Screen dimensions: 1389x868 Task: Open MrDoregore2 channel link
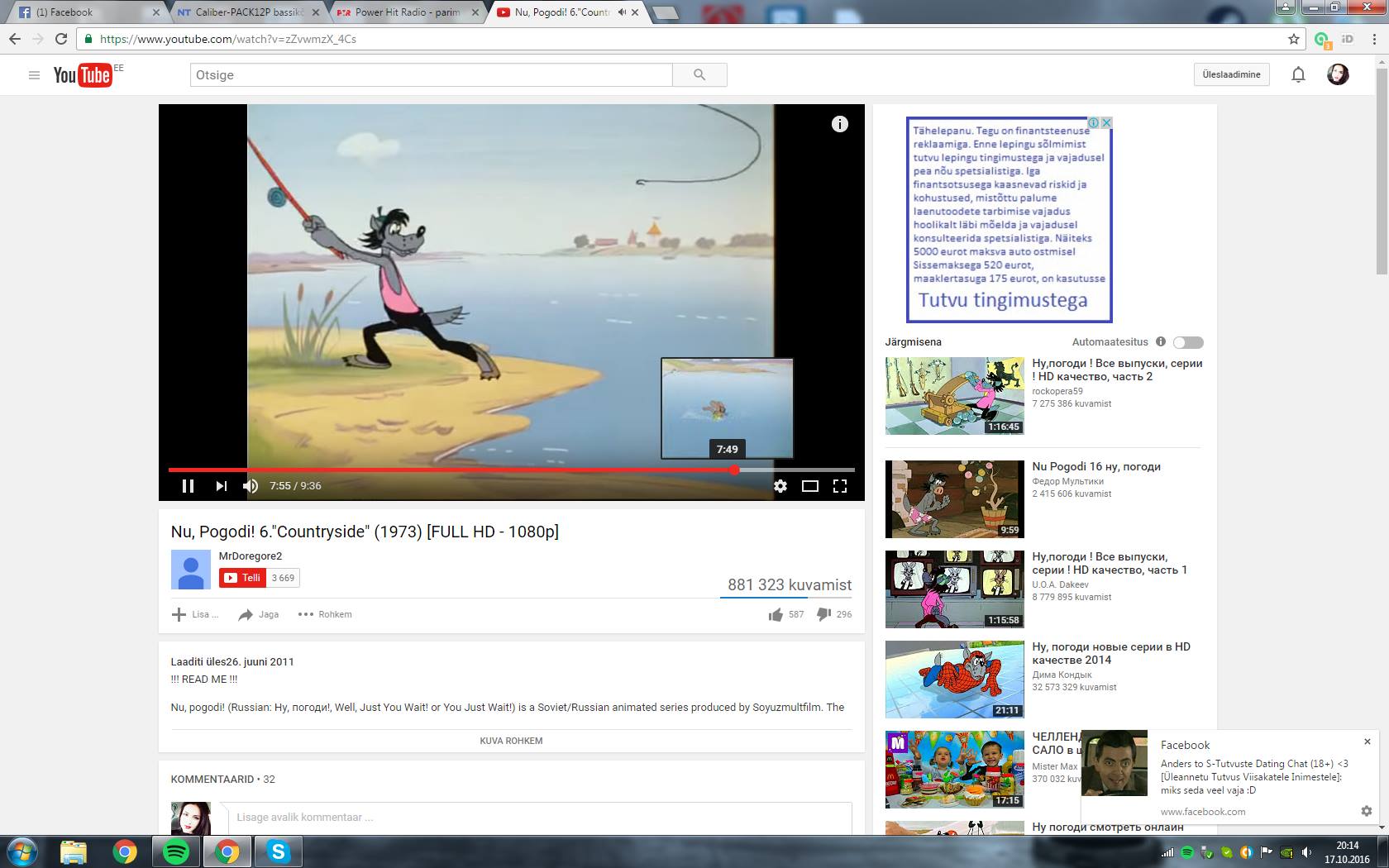tap(251, 556)
